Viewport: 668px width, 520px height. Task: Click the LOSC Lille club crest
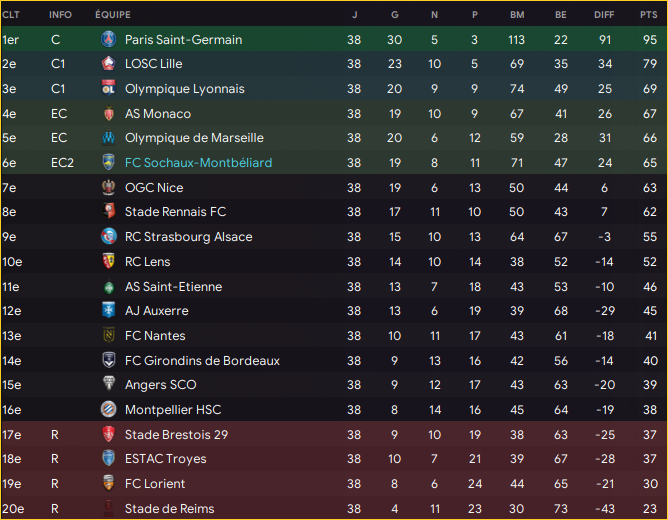(109, 63)
